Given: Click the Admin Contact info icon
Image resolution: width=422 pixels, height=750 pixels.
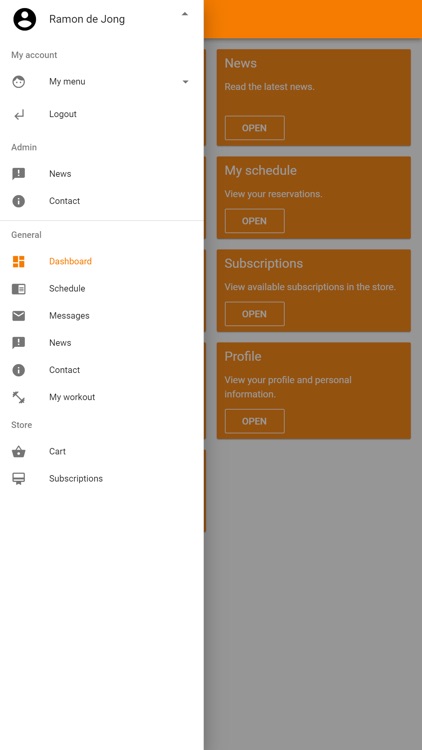Looking at the screenshot, I should coord(19,201).
